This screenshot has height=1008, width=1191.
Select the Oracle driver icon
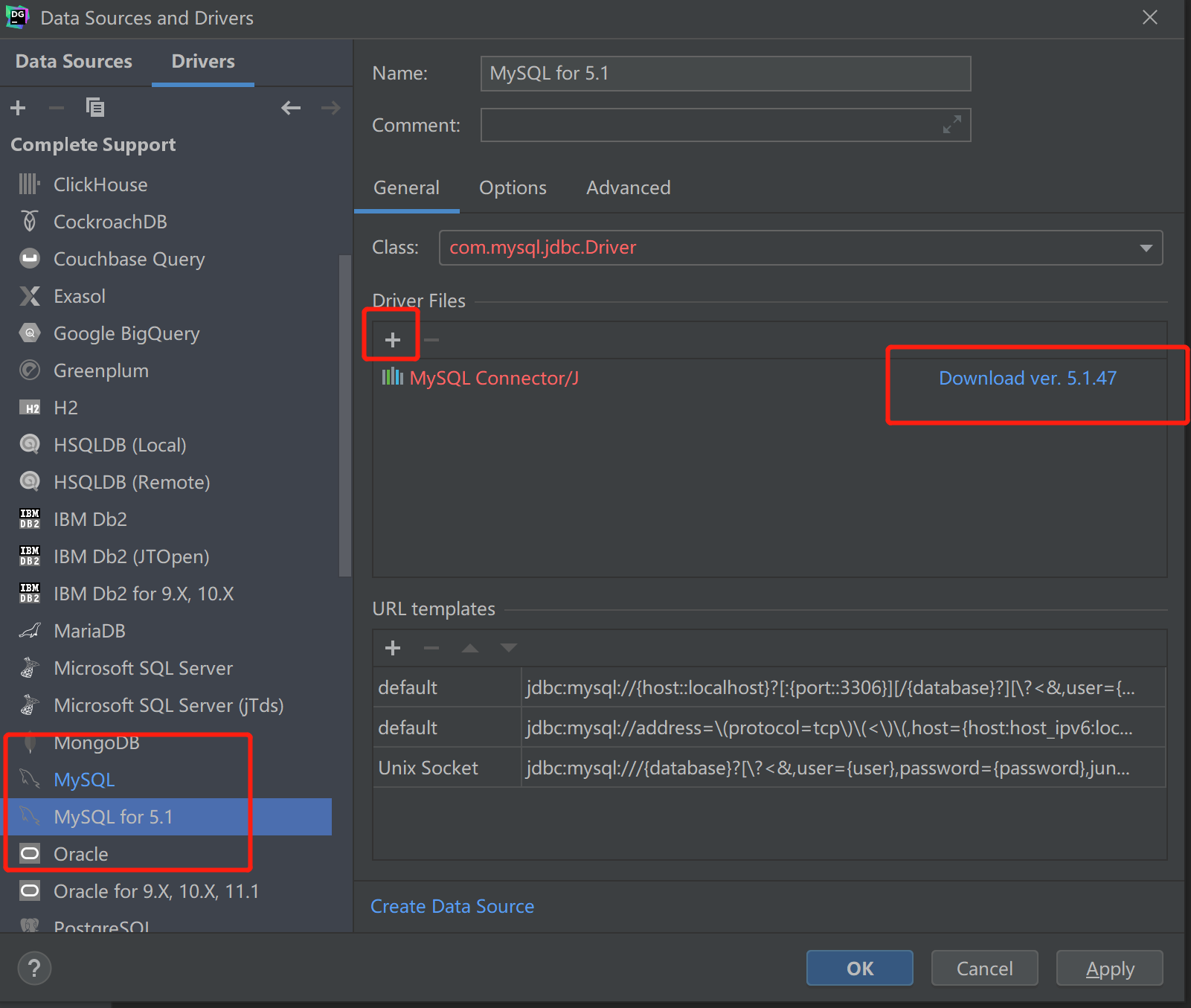[30, 854]
